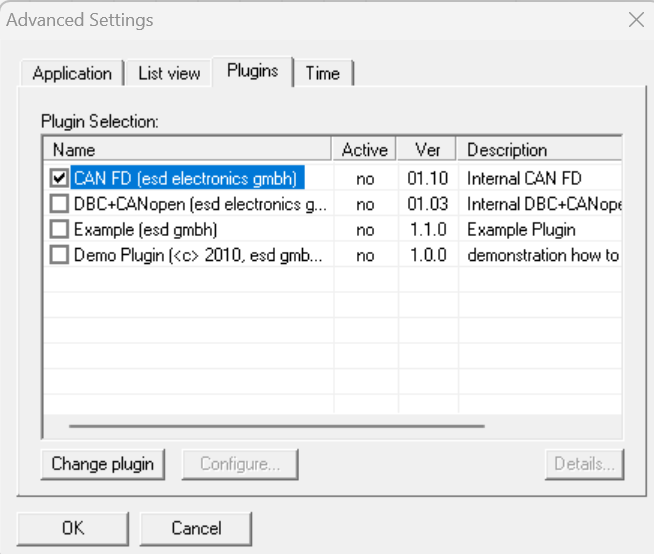
Task: Enable the DBC+CANopen plugin checkbox
Action: coord(59,204)
